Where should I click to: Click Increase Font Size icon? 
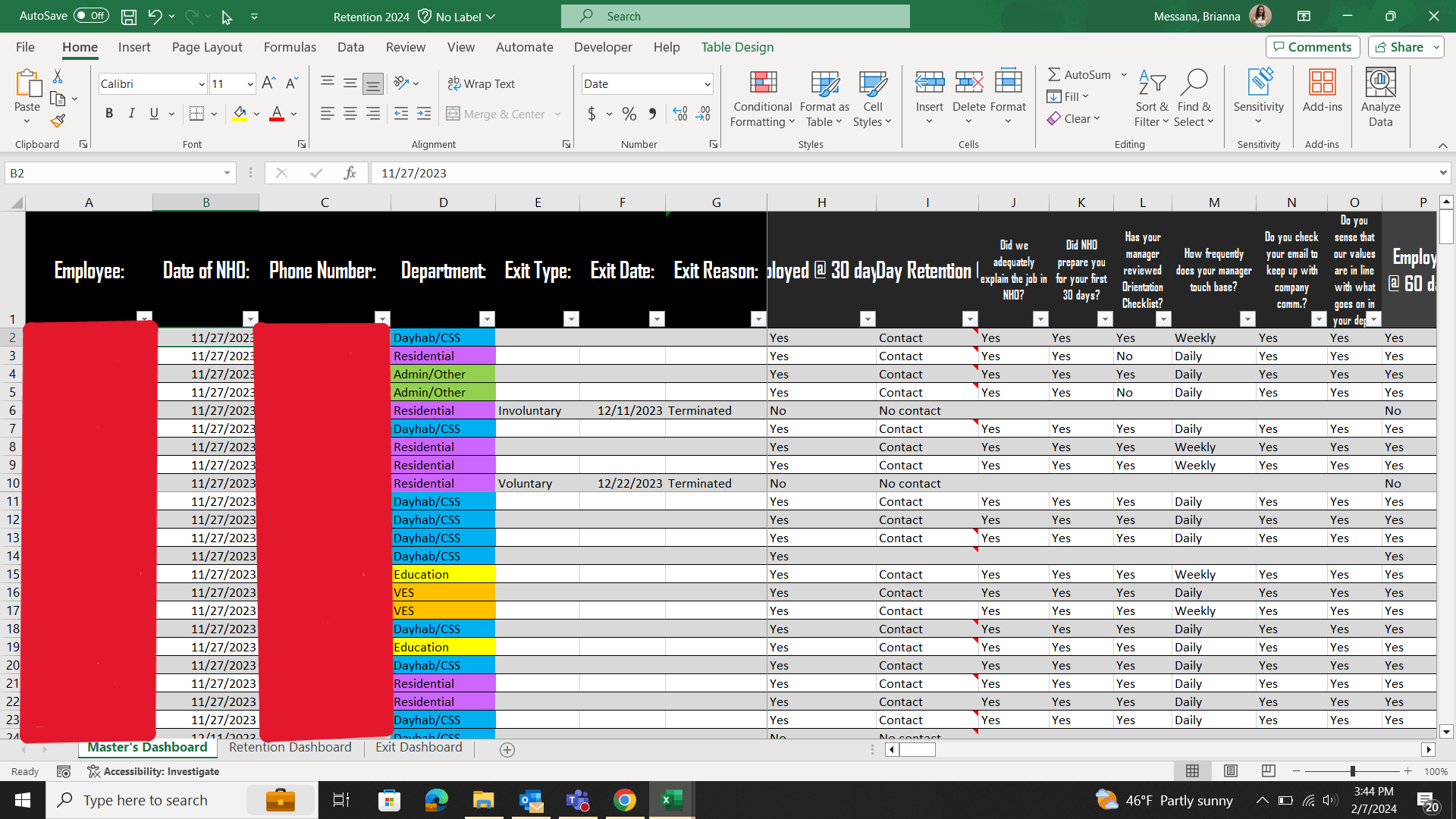coord(268,83)
